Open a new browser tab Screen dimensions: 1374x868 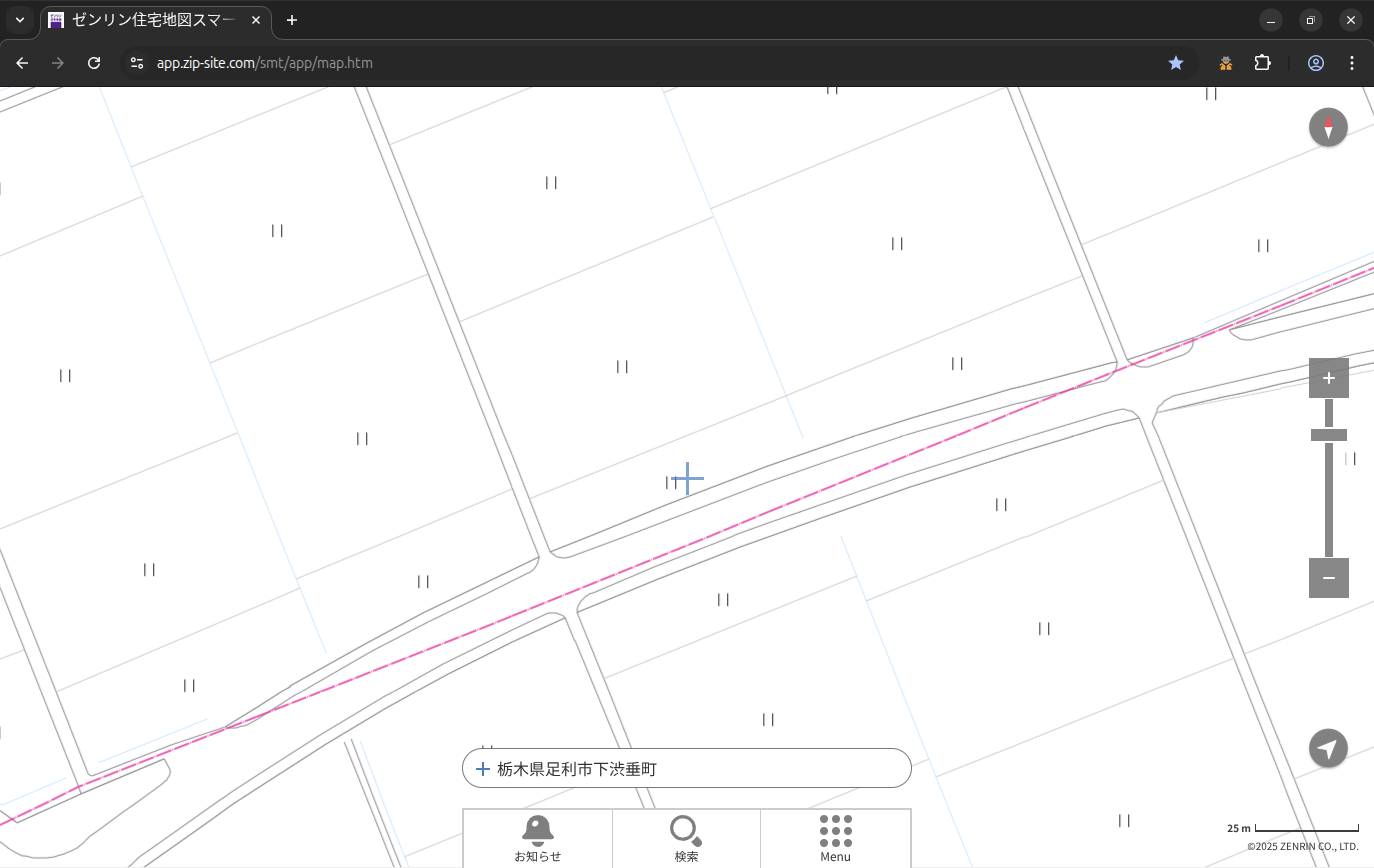coord(292,20)
